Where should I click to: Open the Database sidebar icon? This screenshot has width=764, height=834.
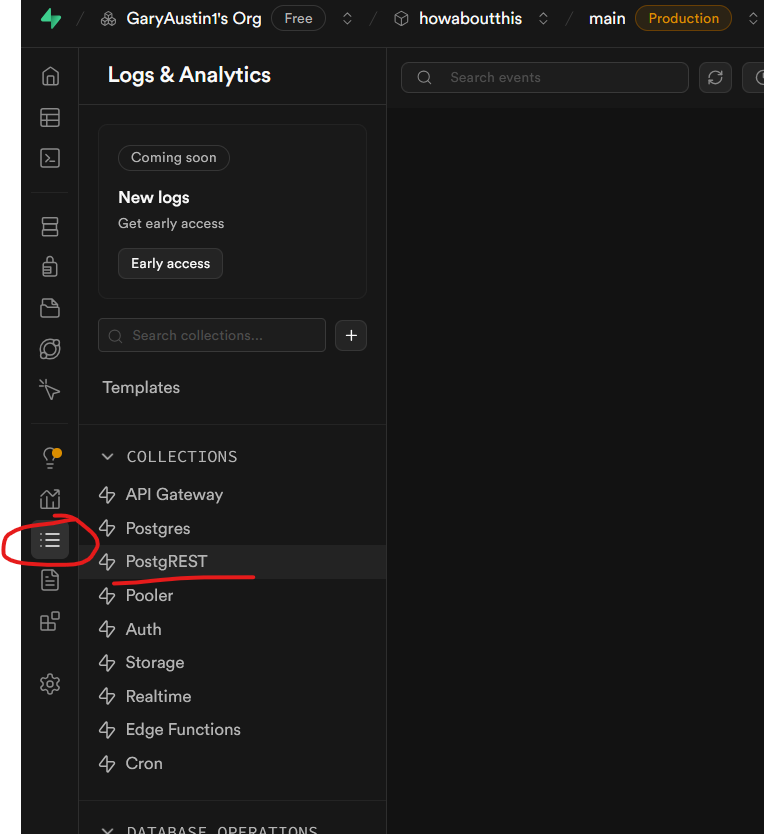50,227
